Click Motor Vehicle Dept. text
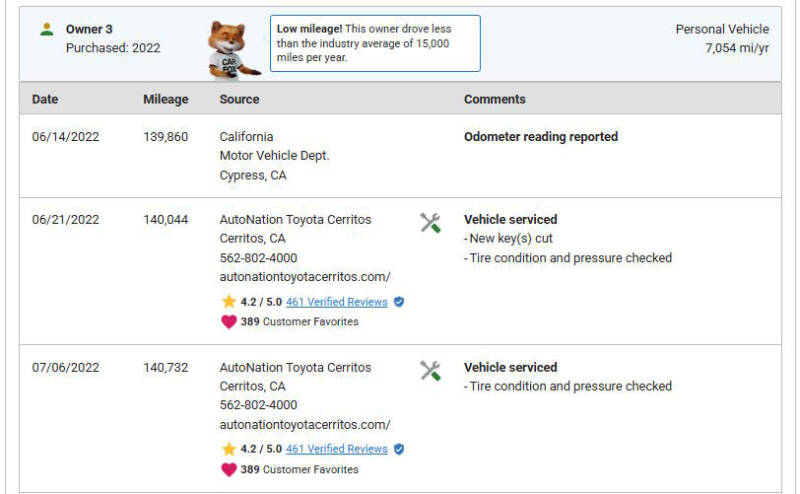Image resolution: width=800 pixels, height=494 pixels. [x=274, y=156]
